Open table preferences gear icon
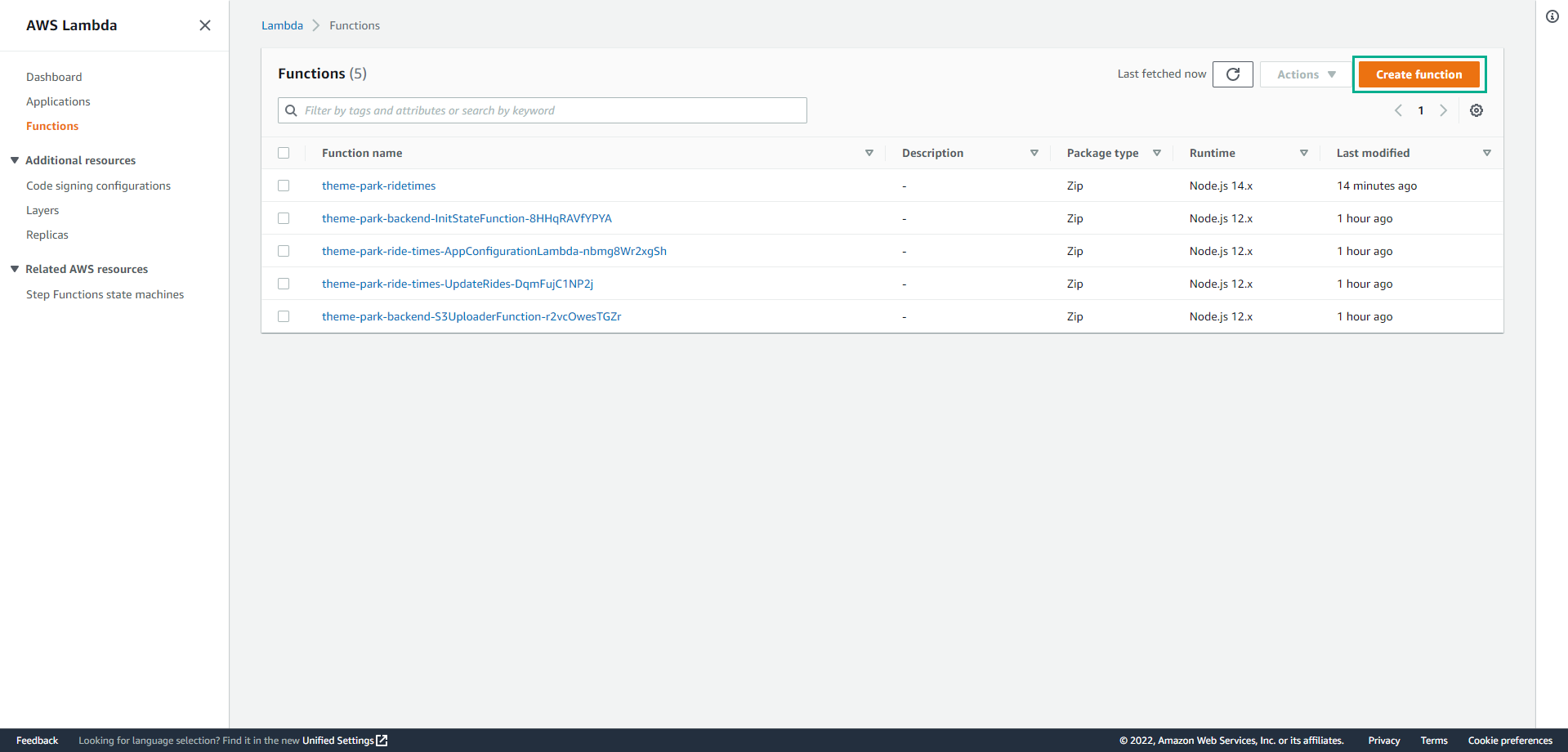The height and width of the screenshot is (752, 1568). click(1476, 110)
